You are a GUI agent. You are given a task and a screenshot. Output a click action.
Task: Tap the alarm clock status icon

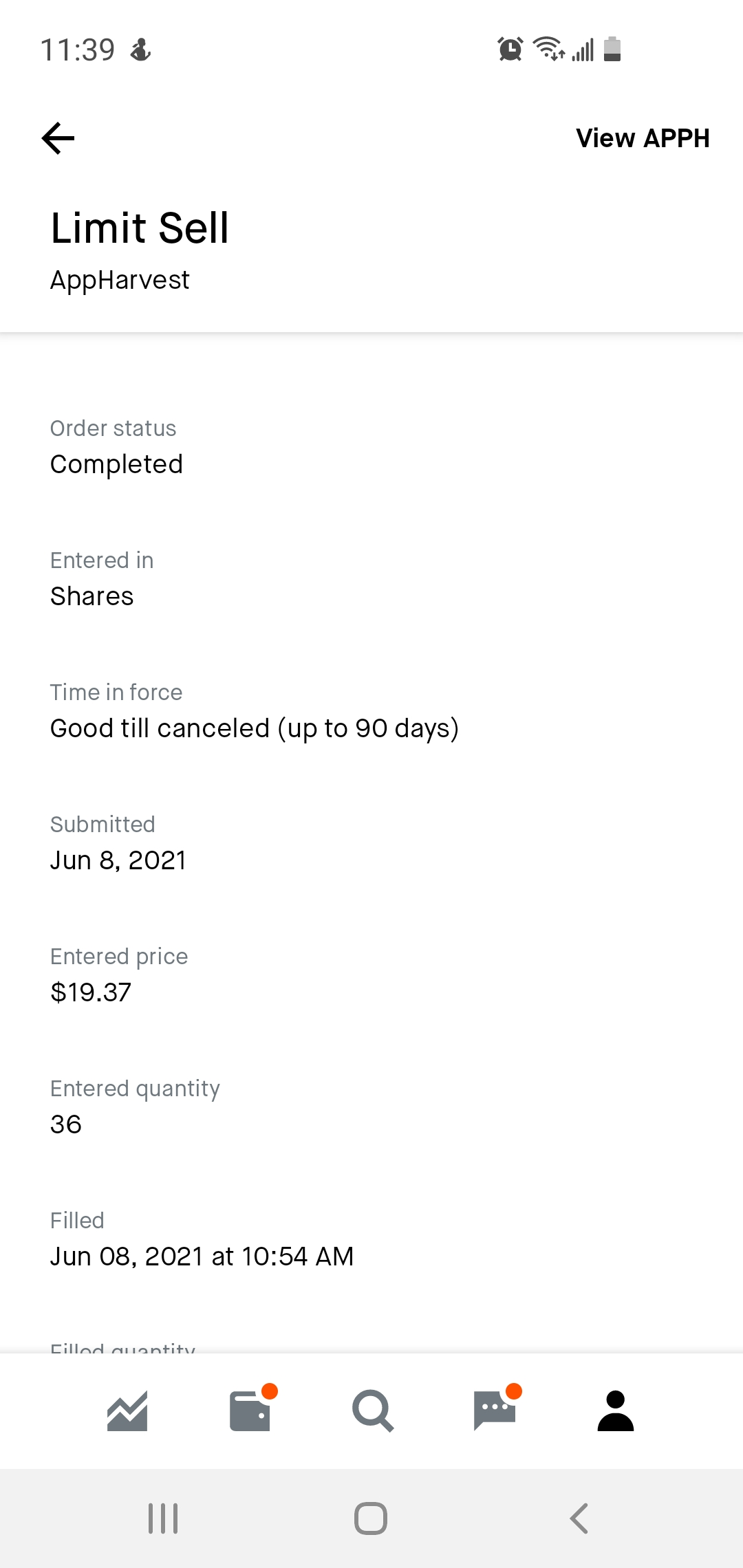pos(510,50)
